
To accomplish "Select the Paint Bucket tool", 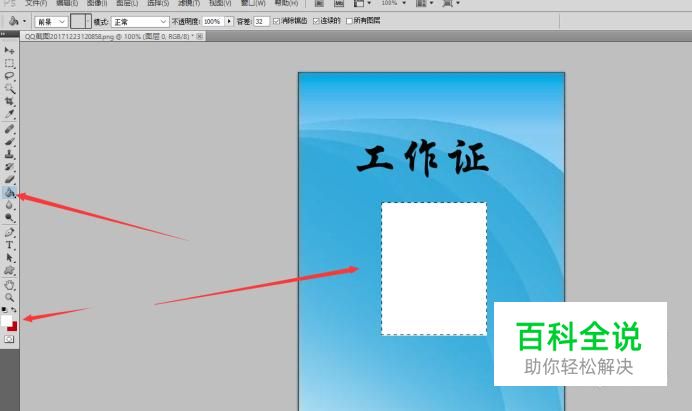I will (x=9, y=192).
